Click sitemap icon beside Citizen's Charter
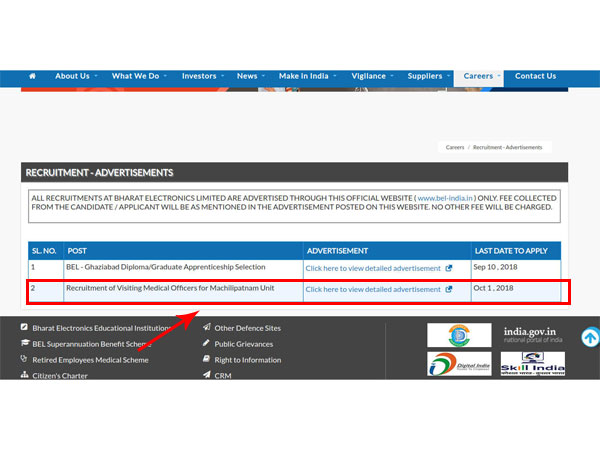 pyautogui.click(x=24, y=375)
